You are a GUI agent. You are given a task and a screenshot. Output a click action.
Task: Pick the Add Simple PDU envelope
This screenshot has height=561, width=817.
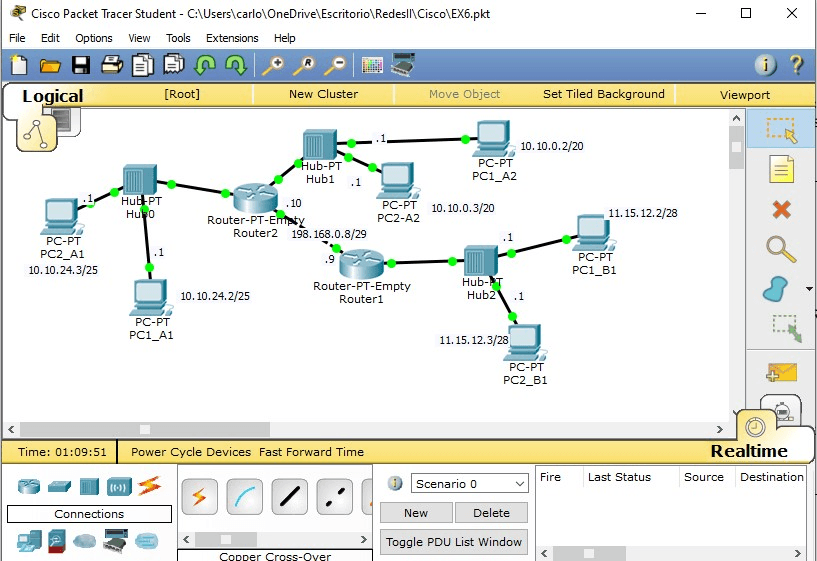781,372
